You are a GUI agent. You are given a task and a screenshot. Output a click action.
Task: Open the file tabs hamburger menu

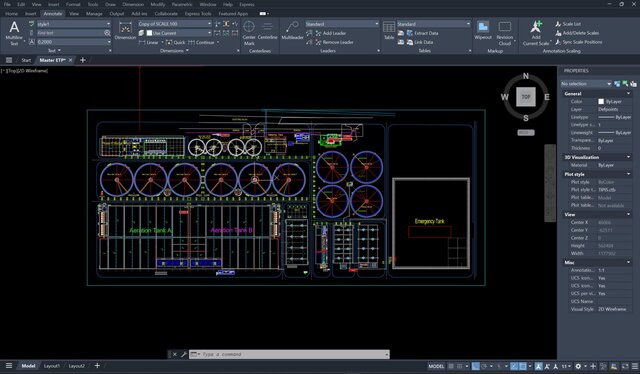click(9, 60)
